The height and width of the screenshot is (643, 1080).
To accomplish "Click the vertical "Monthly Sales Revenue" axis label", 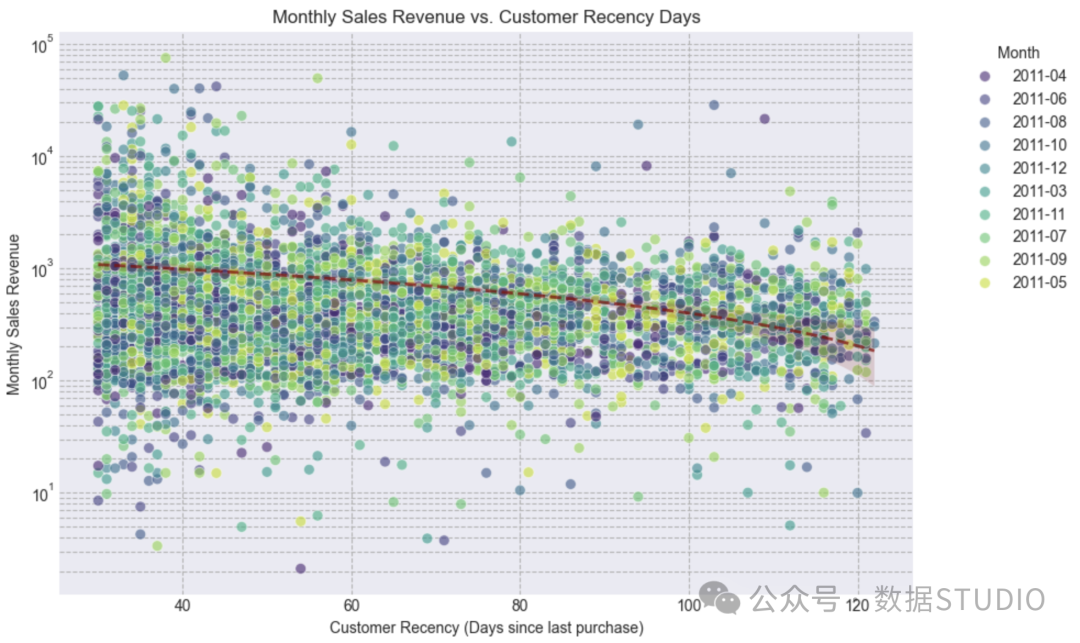I will (13, 315).
